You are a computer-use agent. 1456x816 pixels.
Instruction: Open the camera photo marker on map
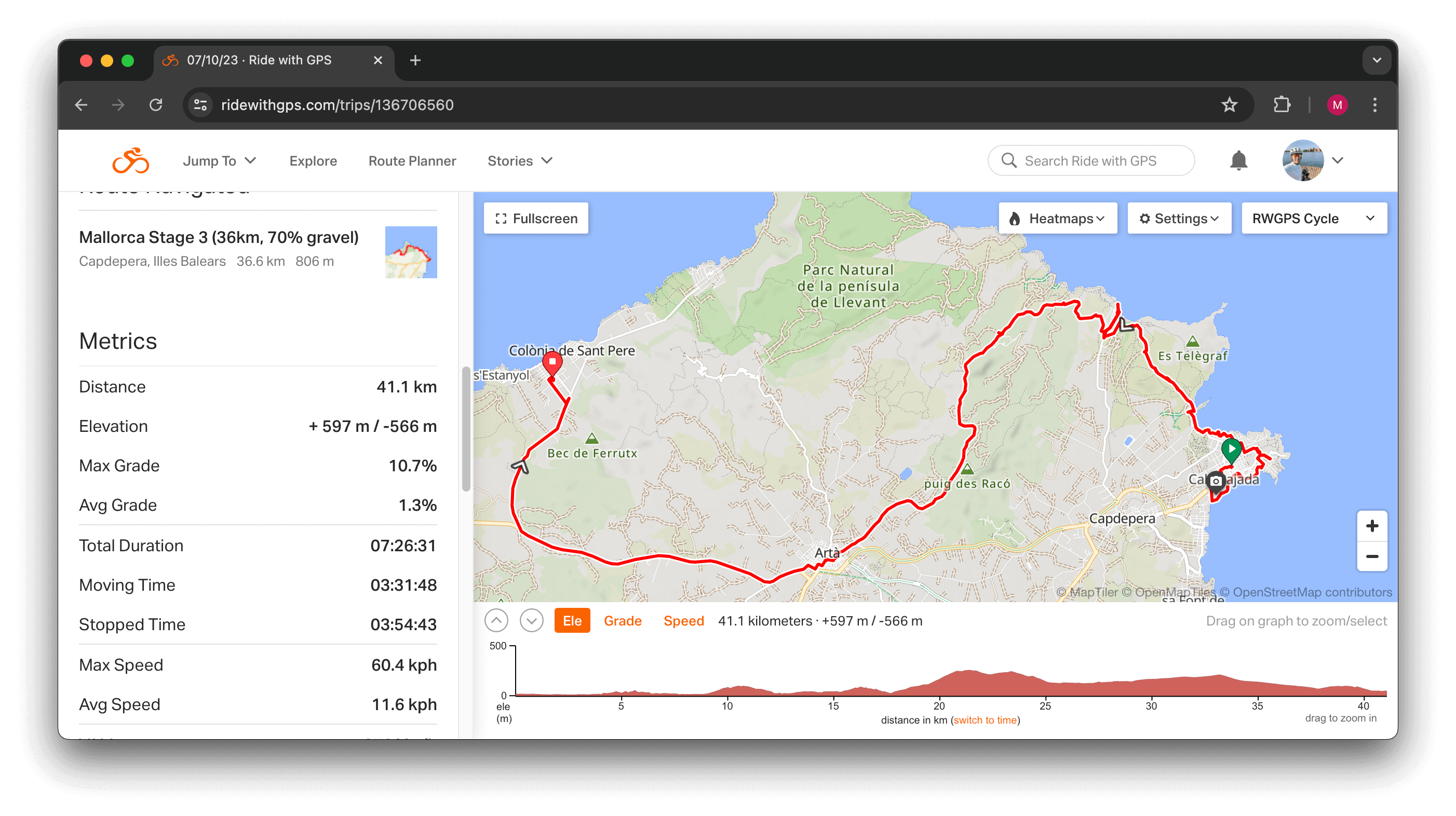[x=1216, y=482]
